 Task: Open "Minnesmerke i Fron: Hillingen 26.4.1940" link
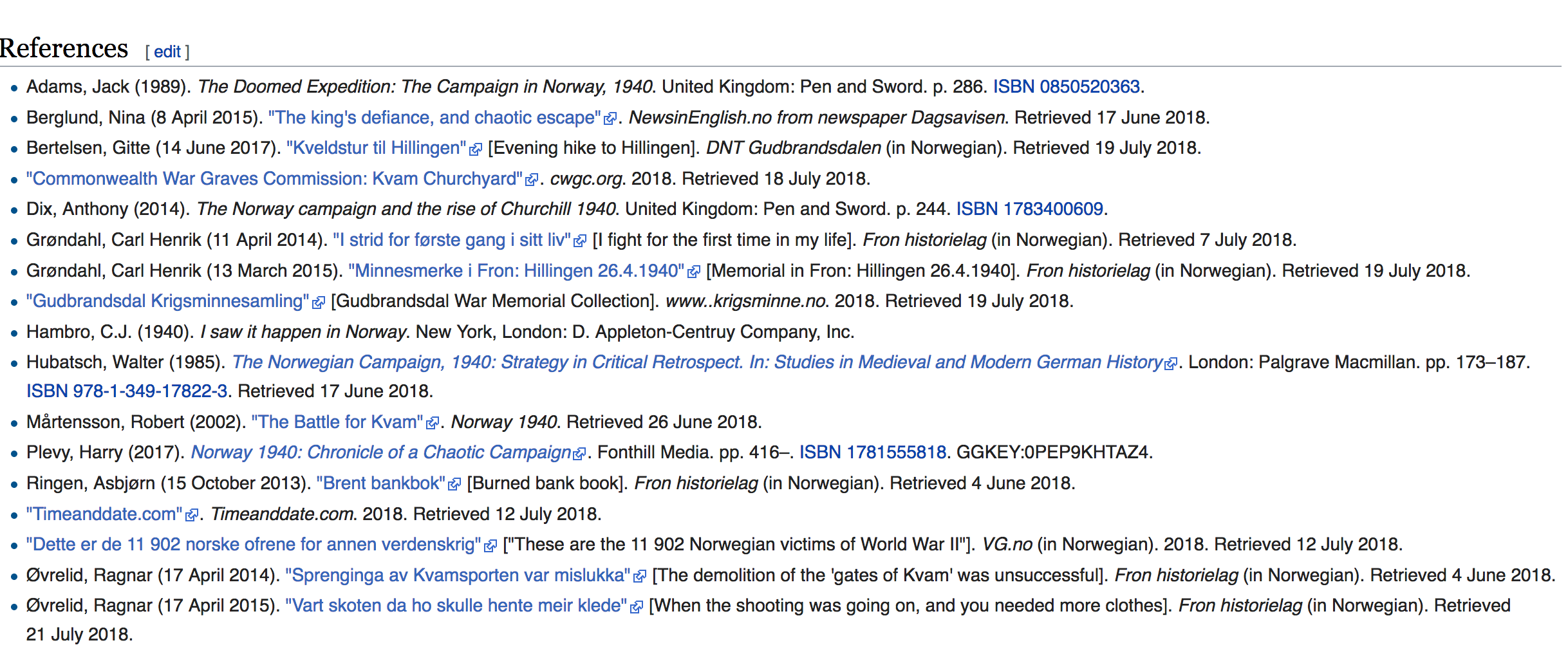[516, 271]
